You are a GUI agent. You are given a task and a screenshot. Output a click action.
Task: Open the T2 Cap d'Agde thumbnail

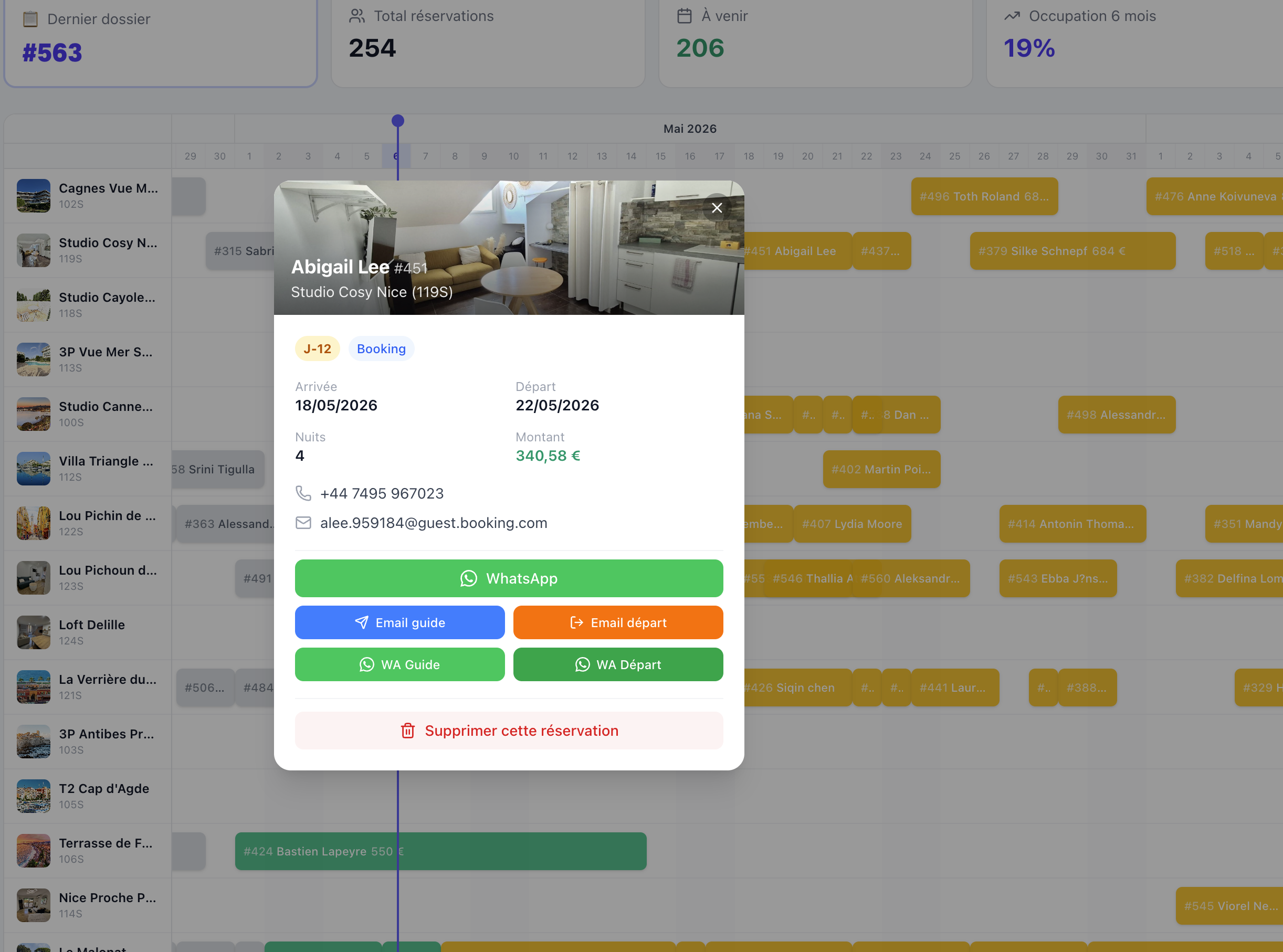[34, 796]
